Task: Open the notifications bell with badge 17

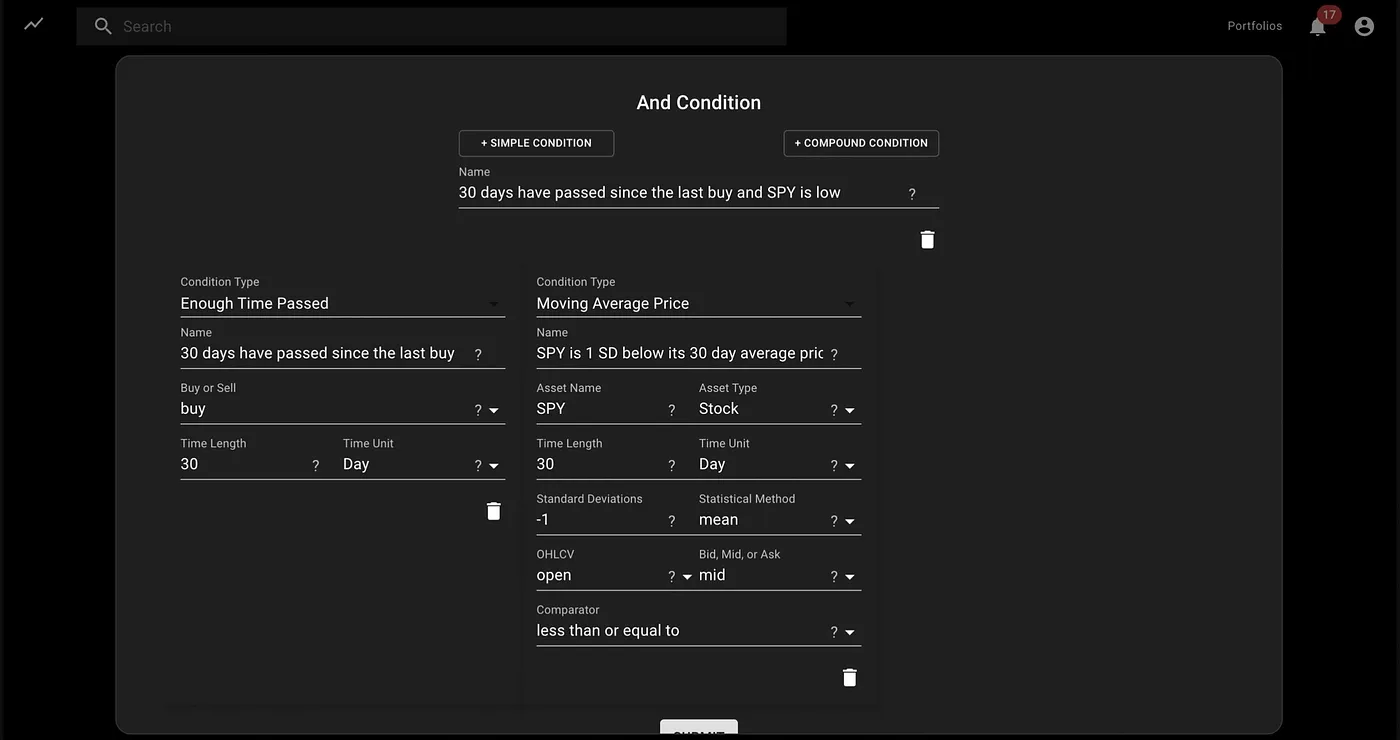Action: point(1318,26)
